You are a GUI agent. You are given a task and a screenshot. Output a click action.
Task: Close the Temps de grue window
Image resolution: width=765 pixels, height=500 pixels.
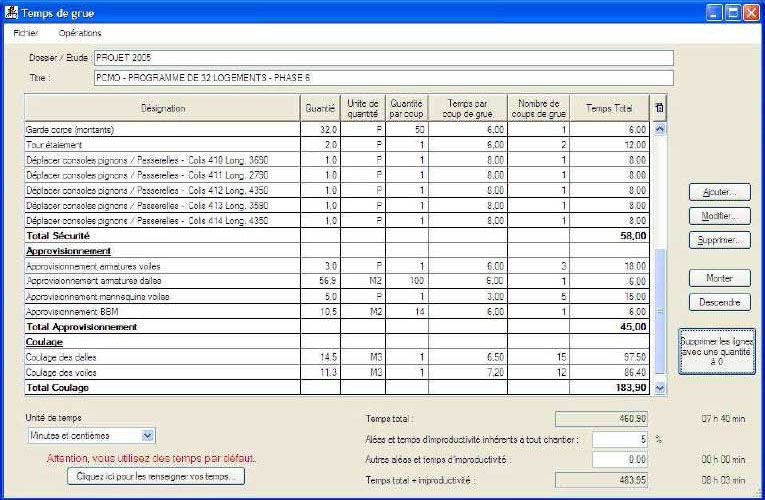751,13
